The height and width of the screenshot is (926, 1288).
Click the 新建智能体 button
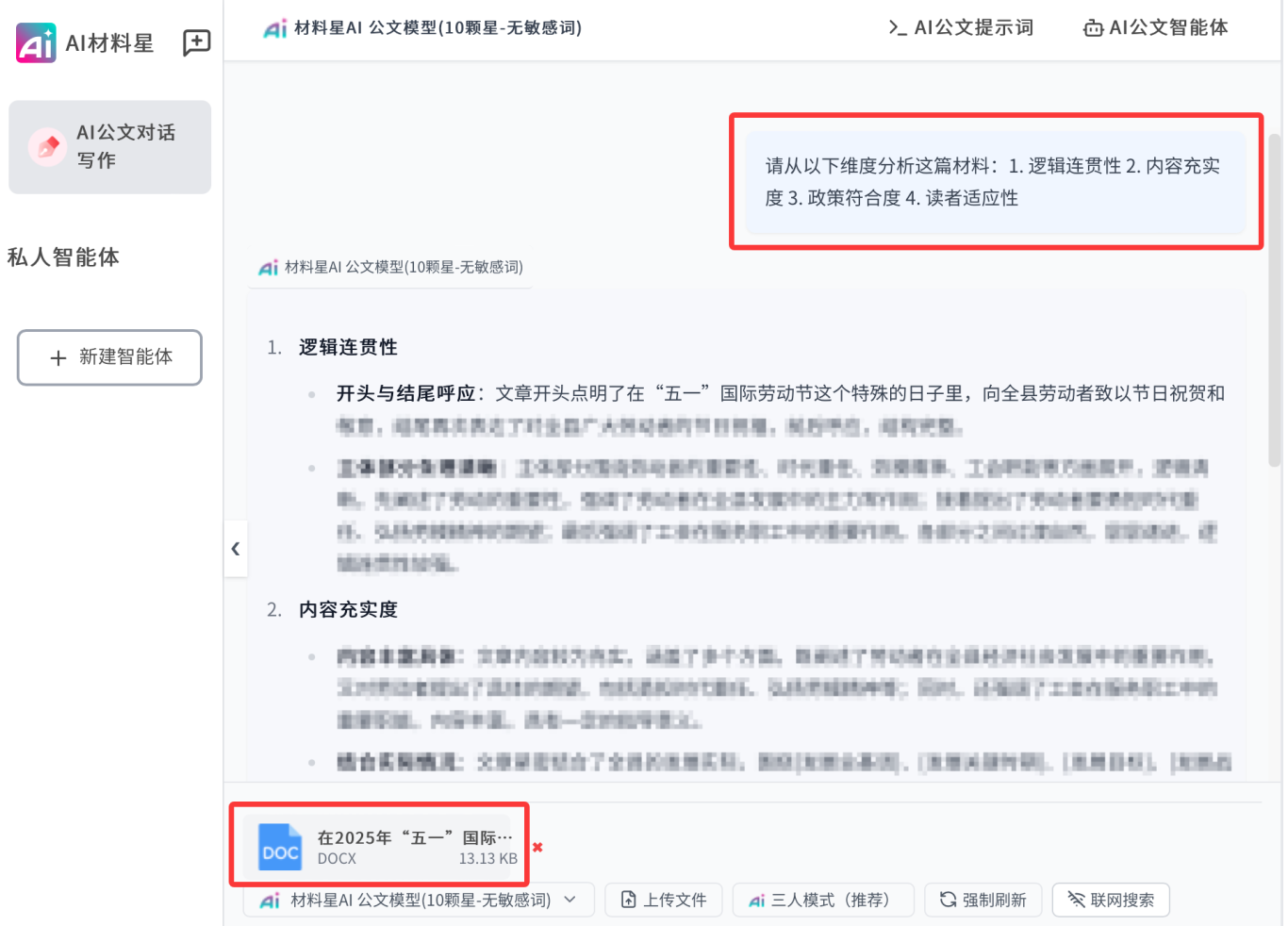click(109, 357)
